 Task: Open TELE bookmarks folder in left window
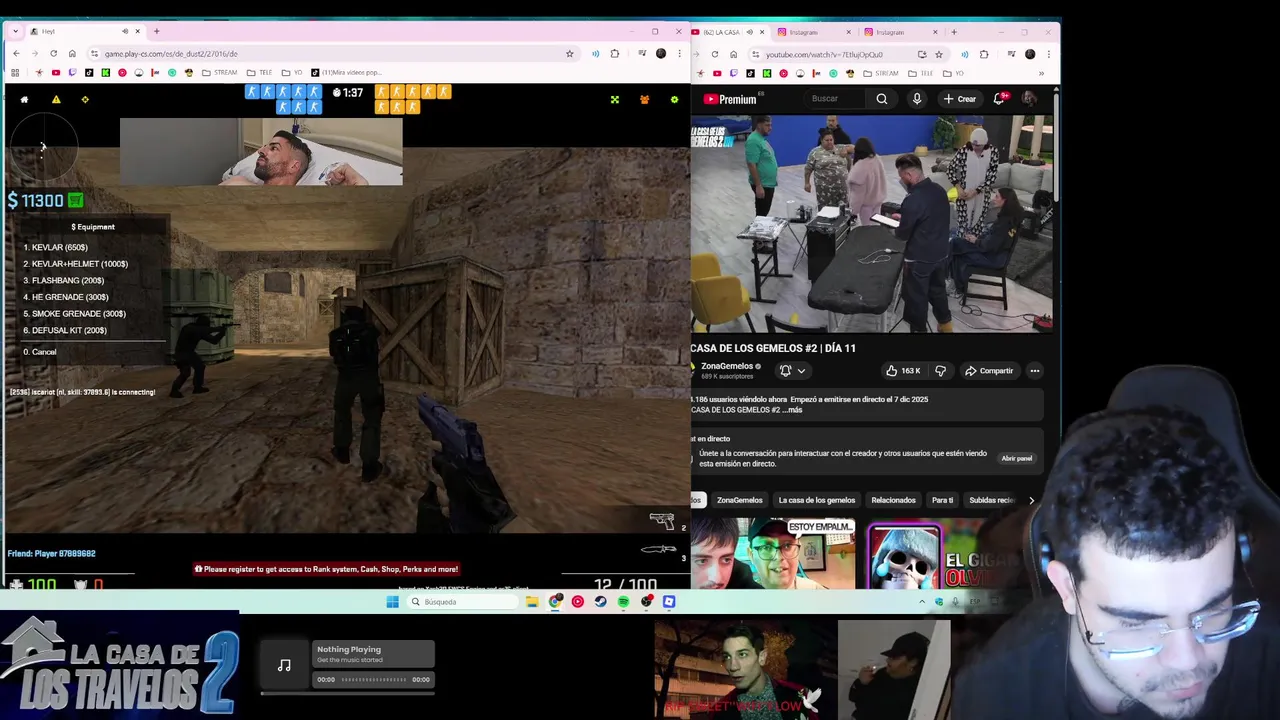click(x=259, y=73)
